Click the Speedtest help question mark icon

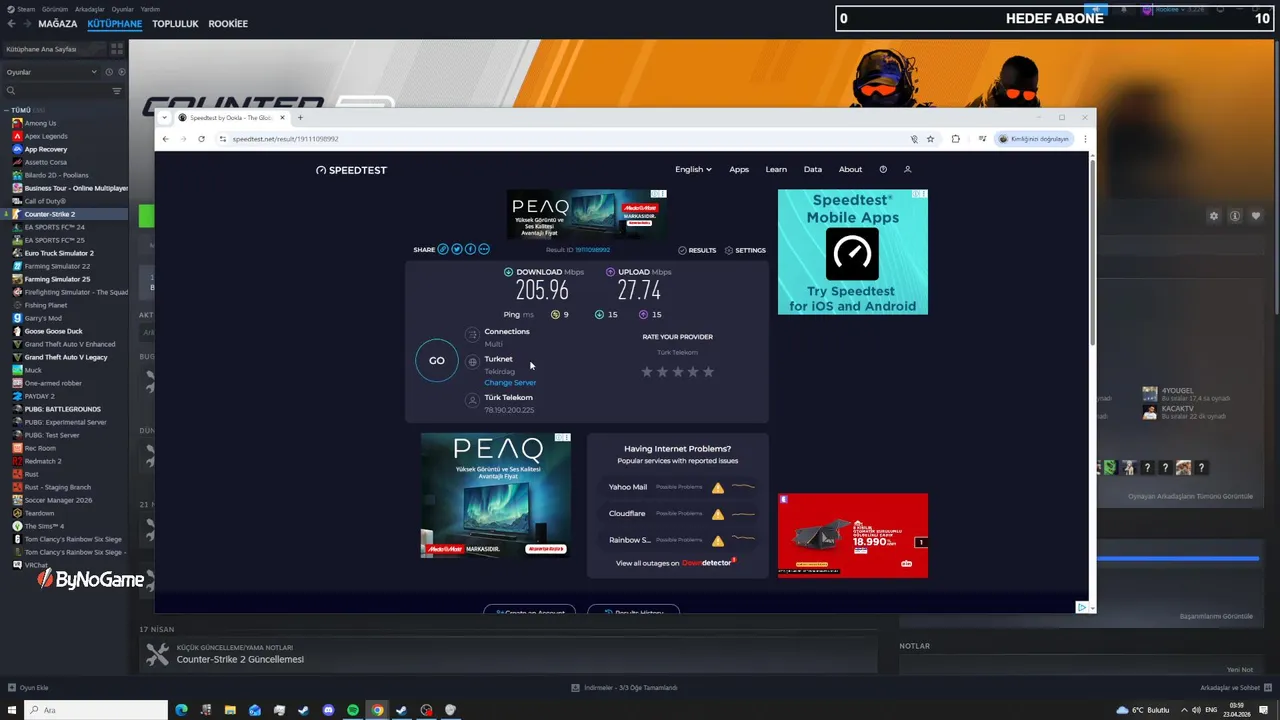pyautogui.click(x=883, y=169)
